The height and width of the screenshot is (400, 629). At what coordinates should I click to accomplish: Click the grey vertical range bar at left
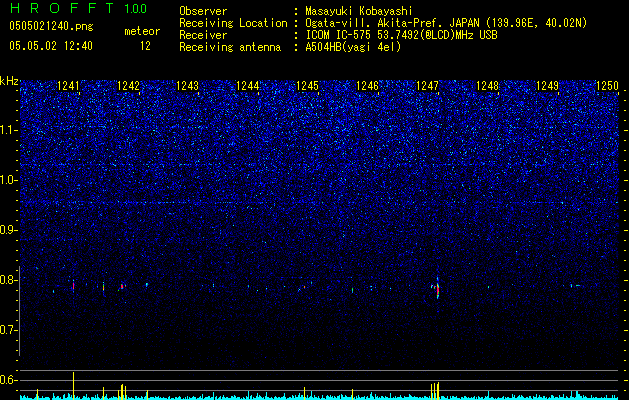pyautogui.click(x=19, y=311)
